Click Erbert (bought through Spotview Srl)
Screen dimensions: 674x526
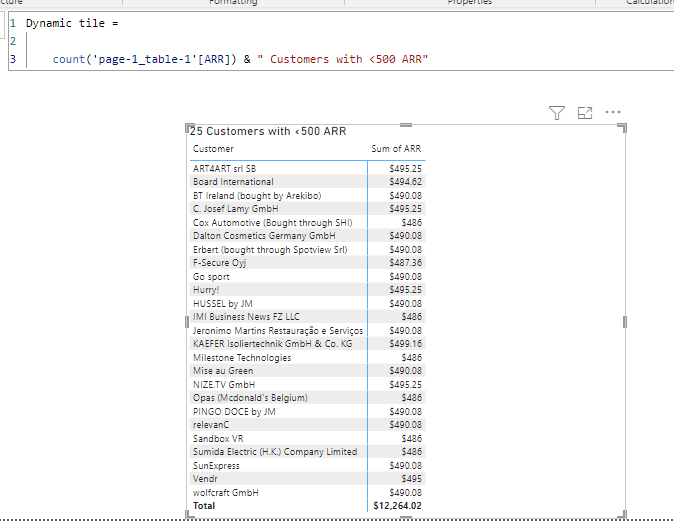270,250
